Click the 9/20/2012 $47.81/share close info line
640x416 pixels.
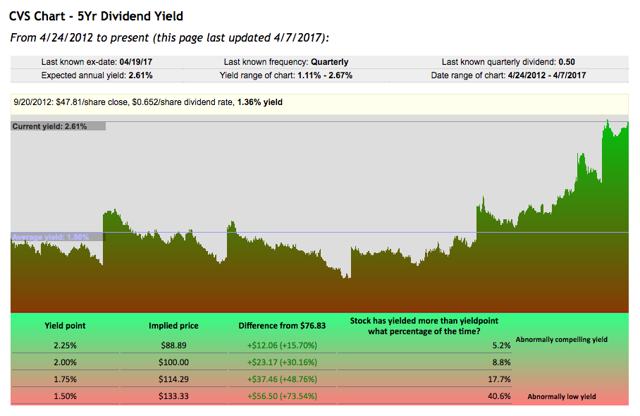point(148,102)
